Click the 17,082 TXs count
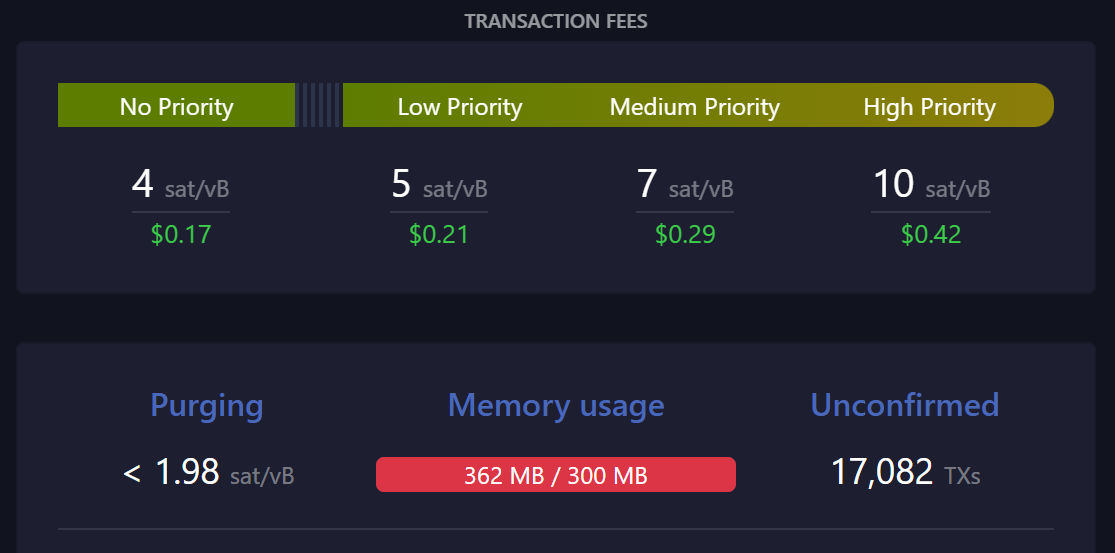The width and height of the screenshot is (1115, 553). pos(905,472)
